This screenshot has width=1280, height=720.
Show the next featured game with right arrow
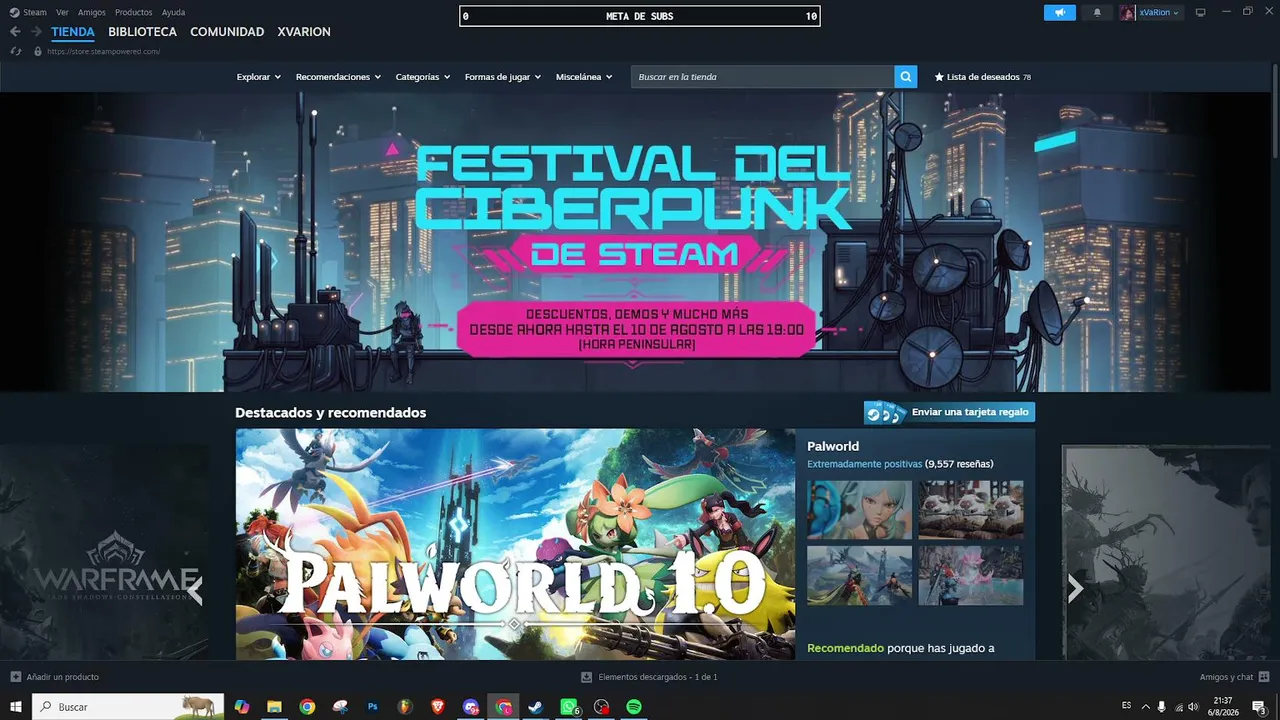coord(1075,589)
